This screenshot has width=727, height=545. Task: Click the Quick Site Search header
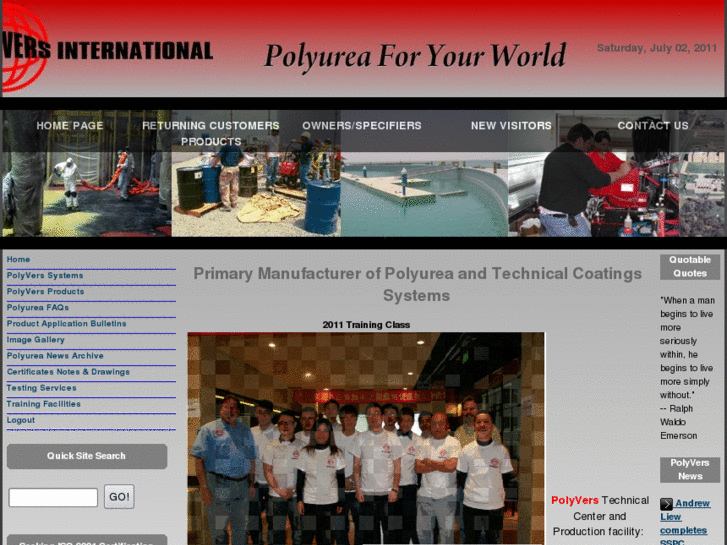click(87, 456)
